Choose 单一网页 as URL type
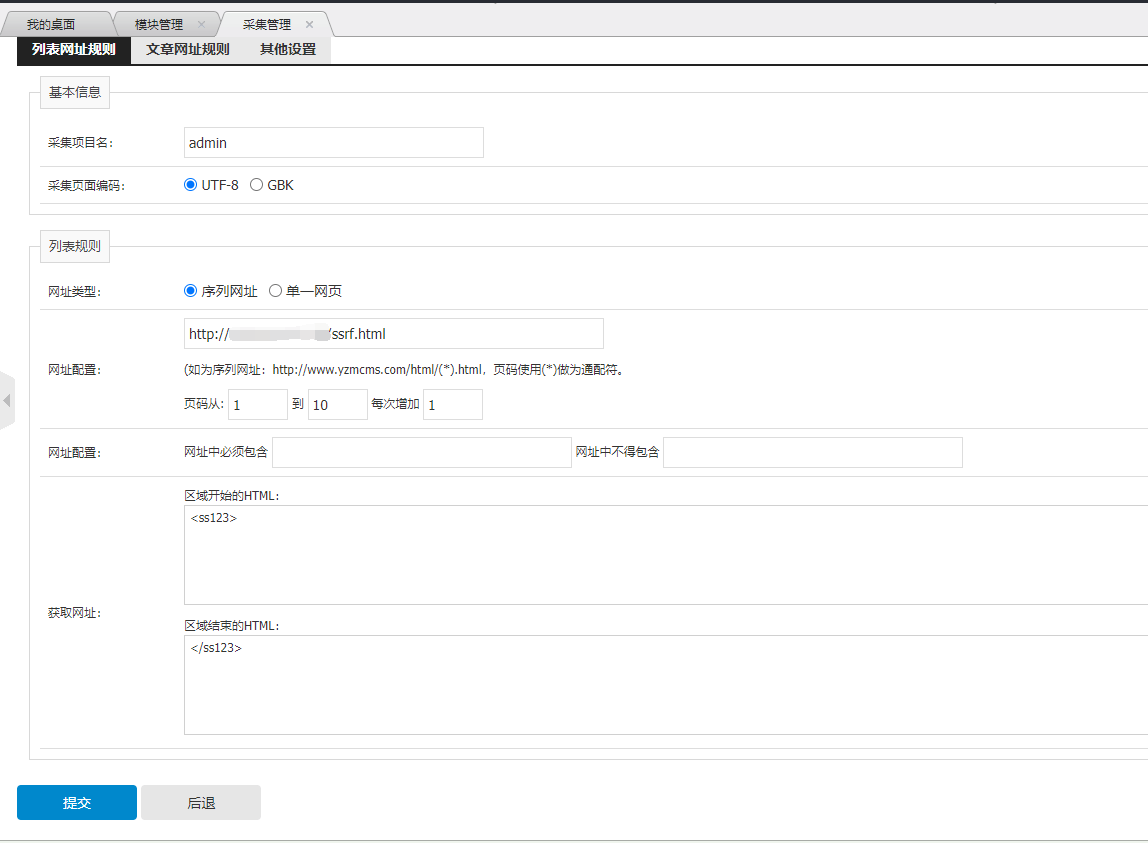The height and width of the screenshot is (843, 1148). coord(276,291)
